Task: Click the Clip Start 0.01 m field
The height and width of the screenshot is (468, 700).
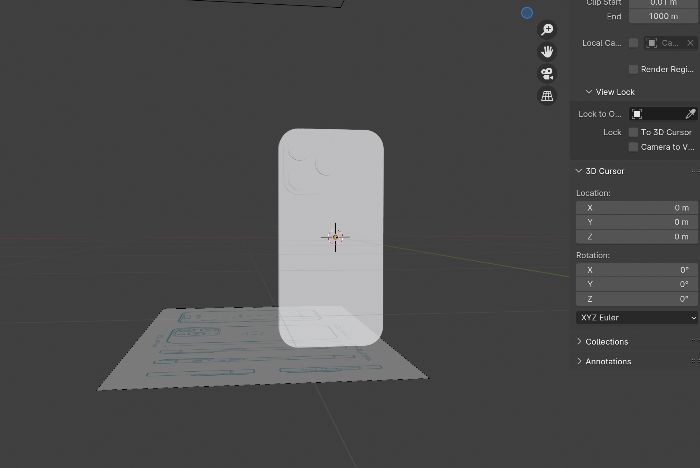Action: pyautogui.click(x=663, y=3)
